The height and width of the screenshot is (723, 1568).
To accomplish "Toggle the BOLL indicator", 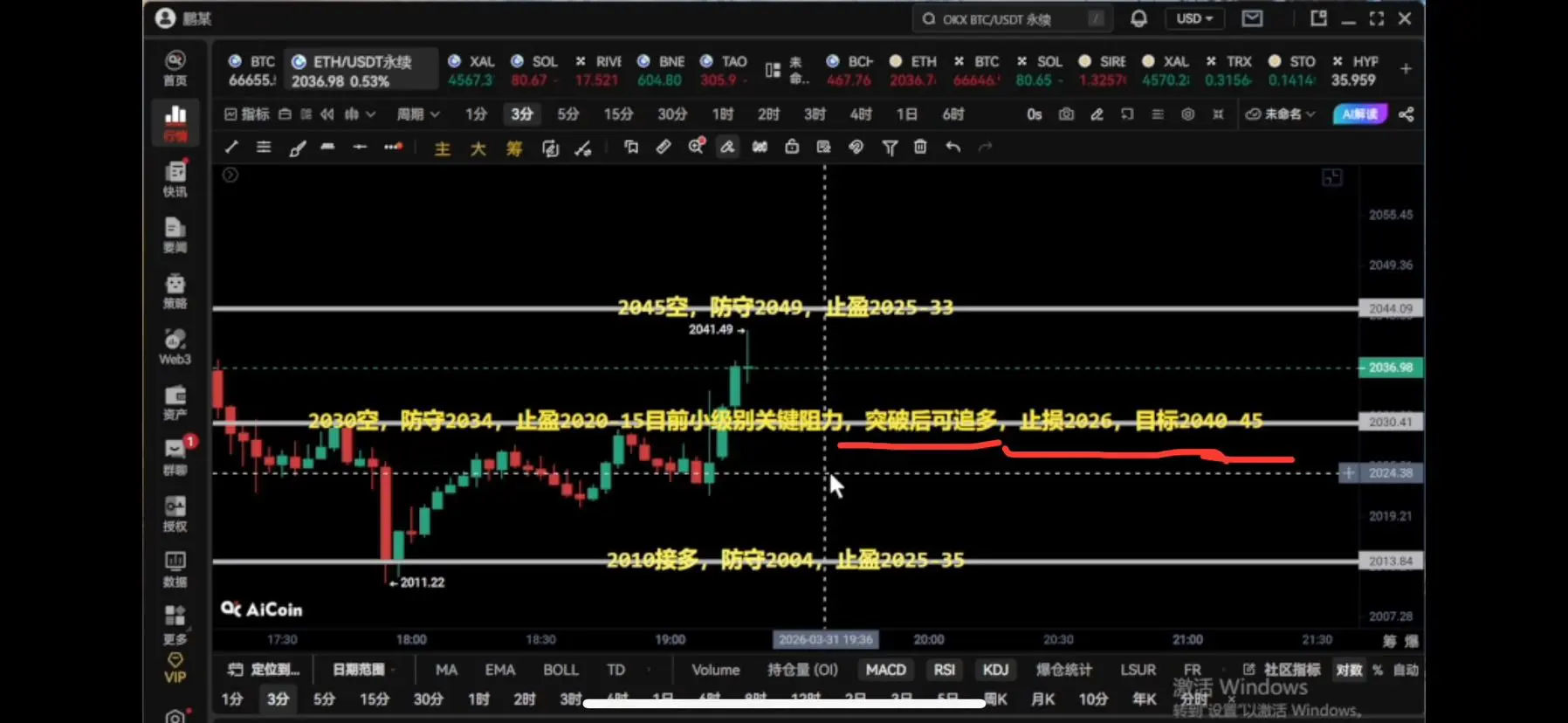I will (x=560, y=670).
